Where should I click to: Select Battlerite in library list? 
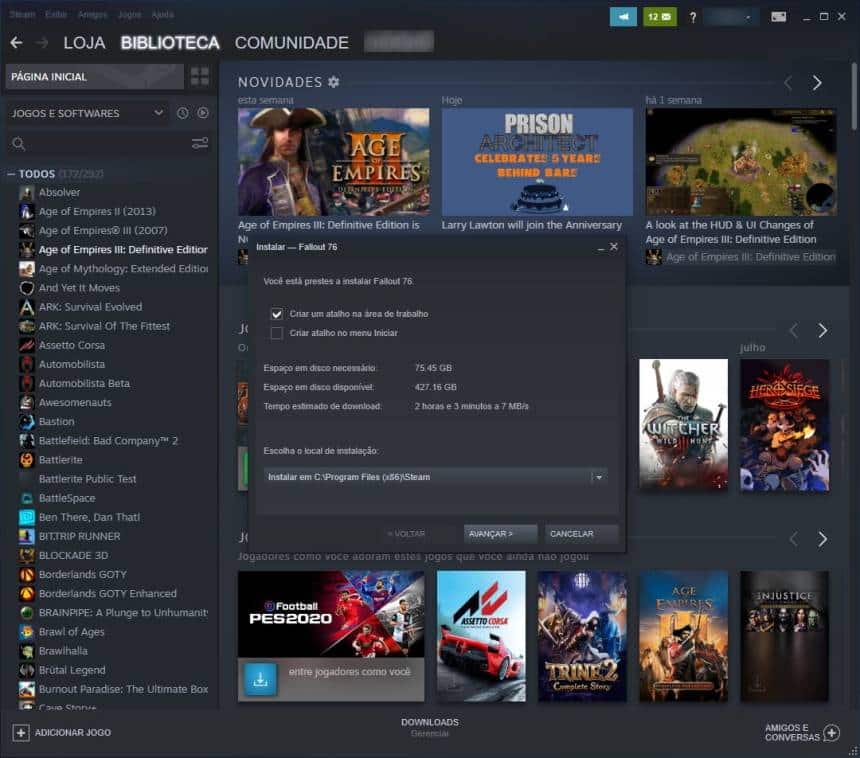60,460
